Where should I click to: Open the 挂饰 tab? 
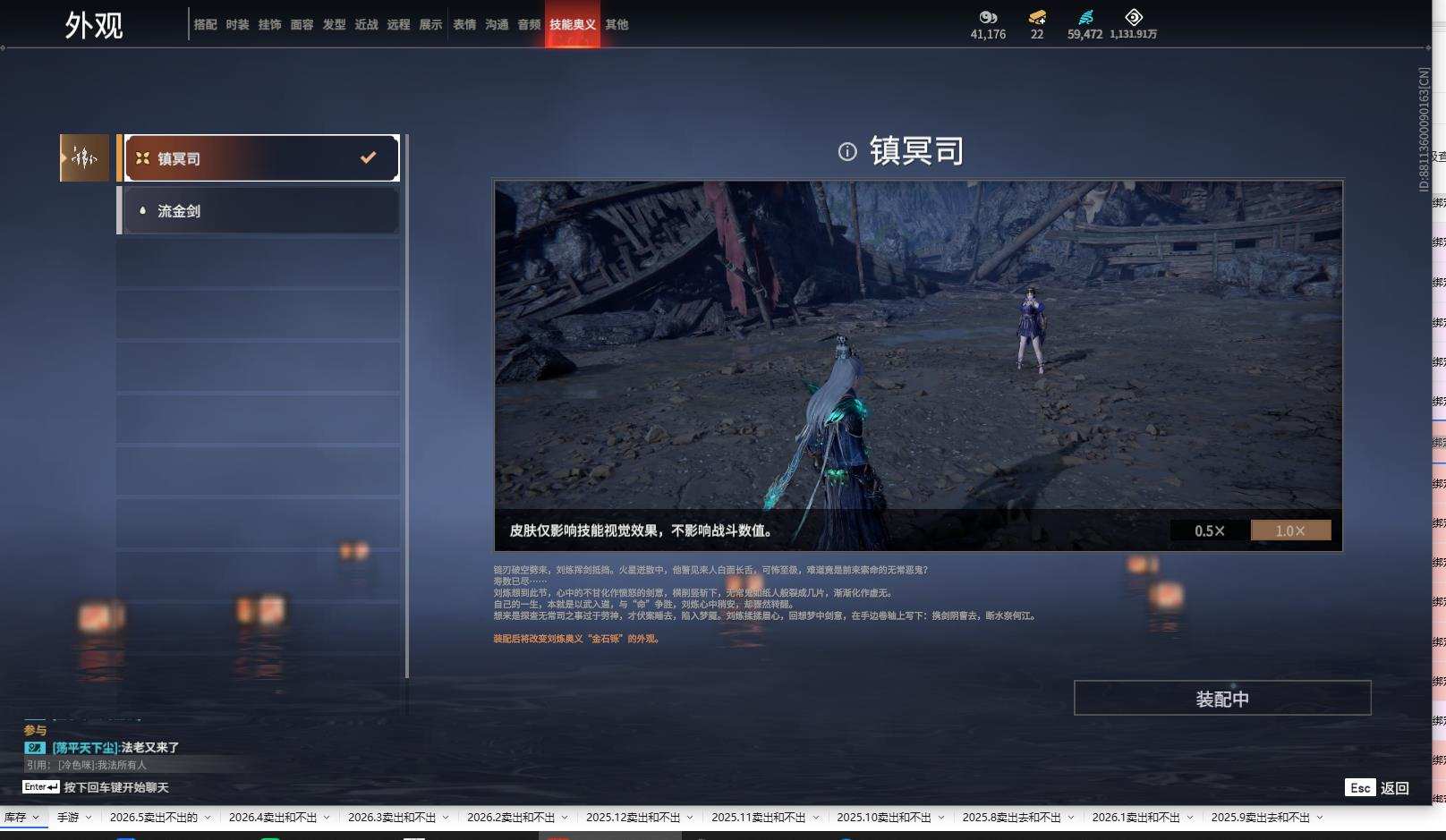click(x=269, y=24)
